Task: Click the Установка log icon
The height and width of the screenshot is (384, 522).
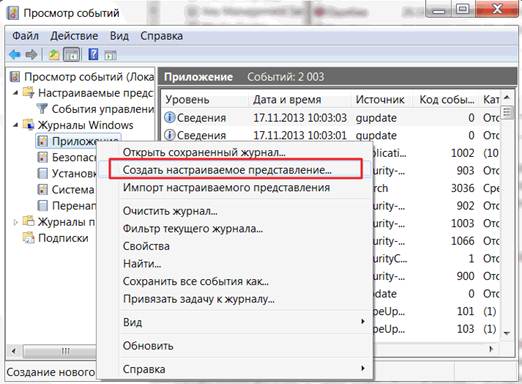Action: [x=42, y=173]
